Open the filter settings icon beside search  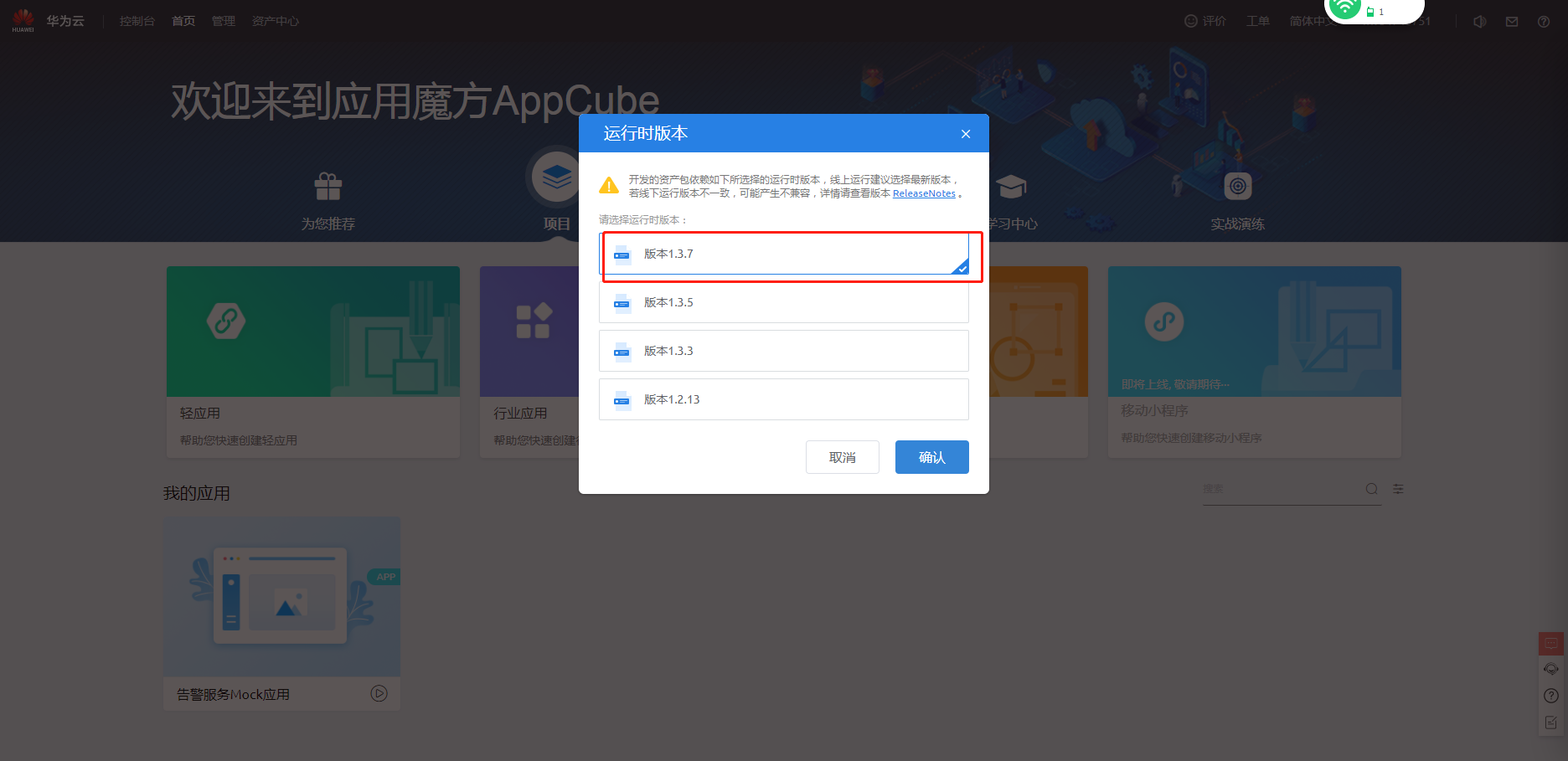click(1398, 489)
